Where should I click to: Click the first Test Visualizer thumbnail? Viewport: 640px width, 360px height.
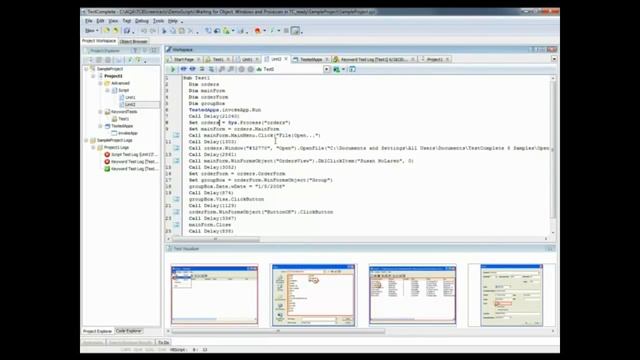215,295
